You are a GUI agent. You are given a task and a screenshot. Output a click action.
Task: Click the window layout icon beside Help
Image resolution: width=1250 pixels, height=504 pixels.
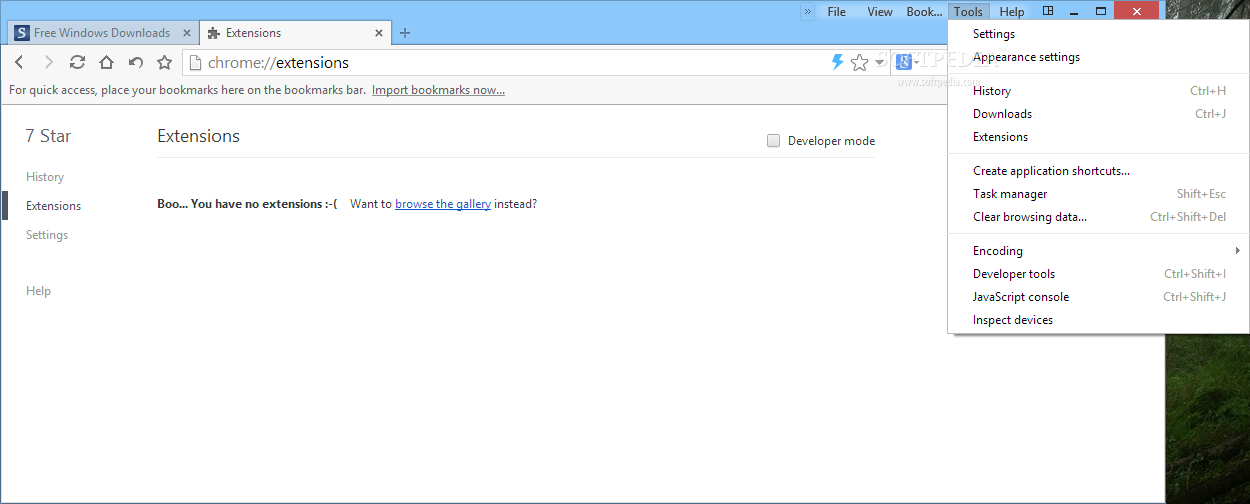[x=1048, y=11]
